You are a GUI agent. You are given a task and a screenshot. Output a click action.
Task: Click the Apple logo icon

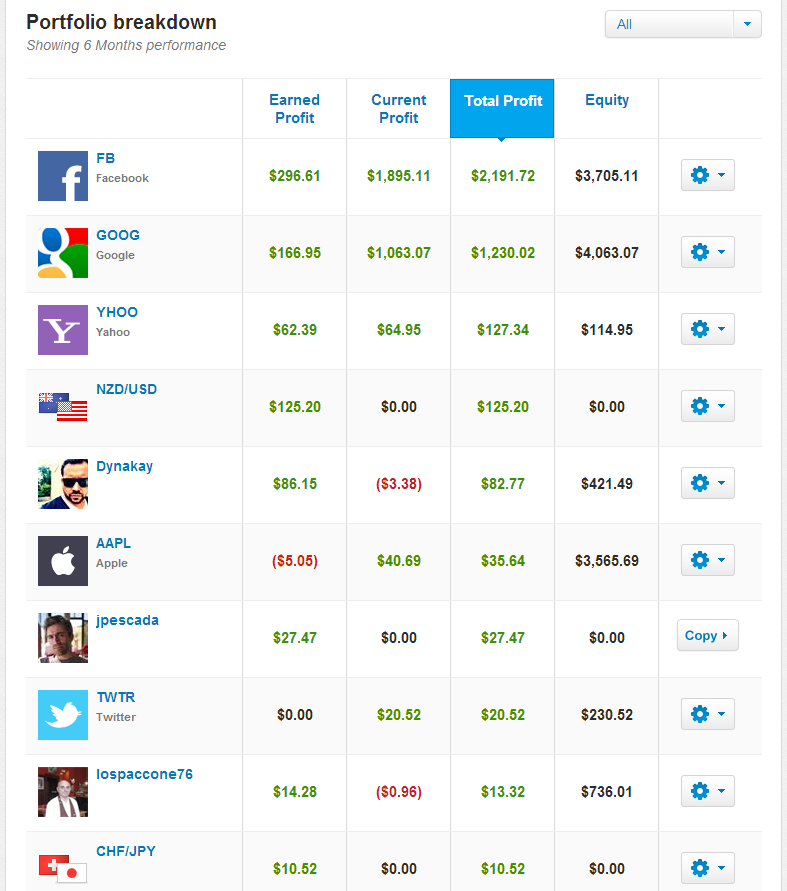point(63,561)
